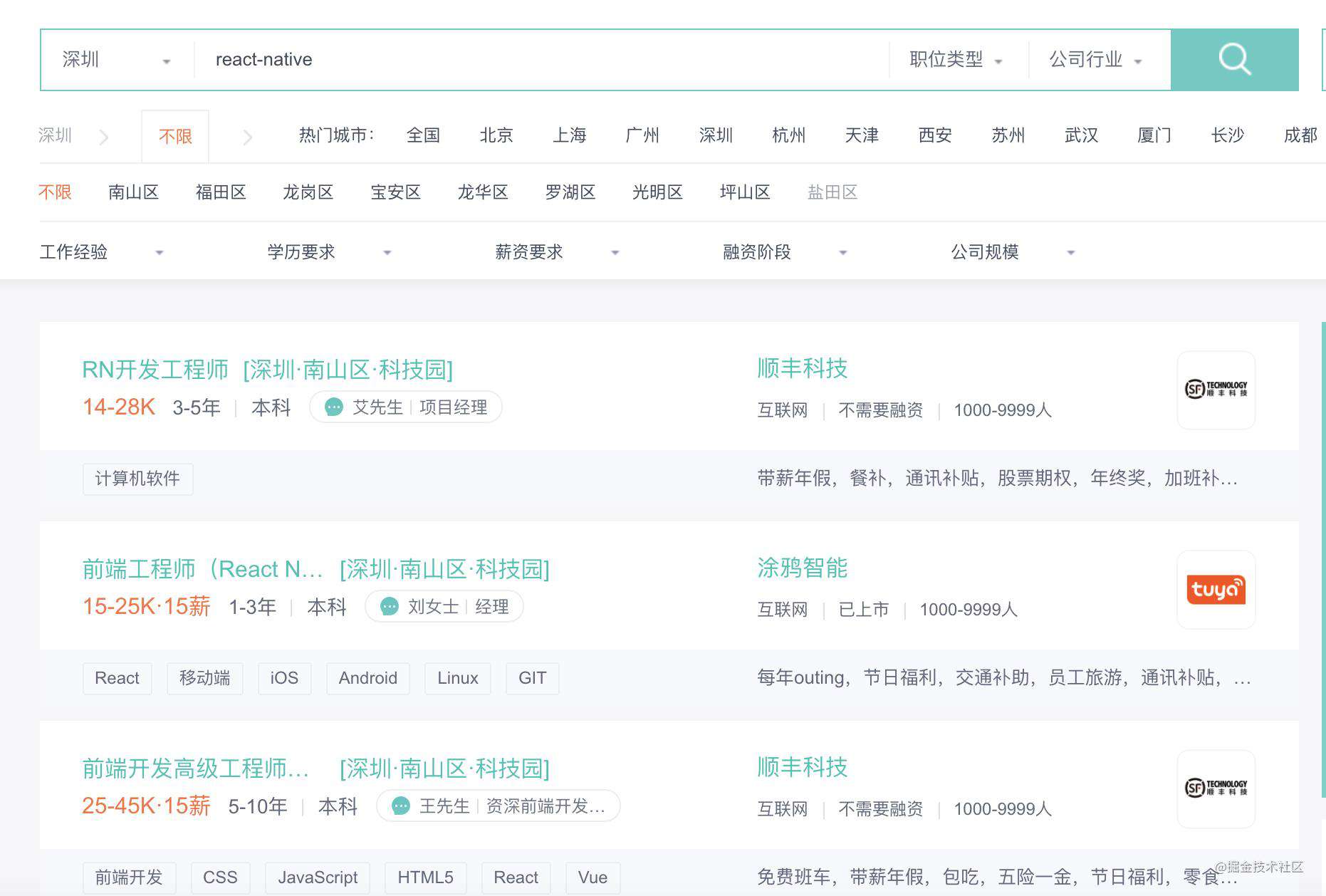Select hot city 长沙
Viewport: 1326px width, 896px height.
(1228, 135)
